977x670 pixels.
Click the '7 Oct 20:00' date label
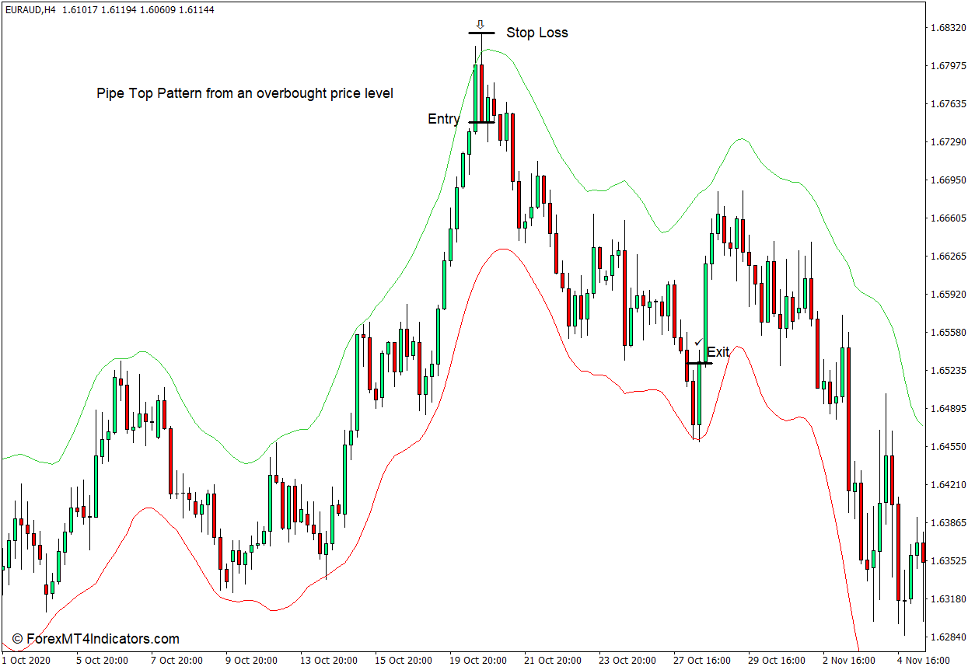tap(177, 660)
